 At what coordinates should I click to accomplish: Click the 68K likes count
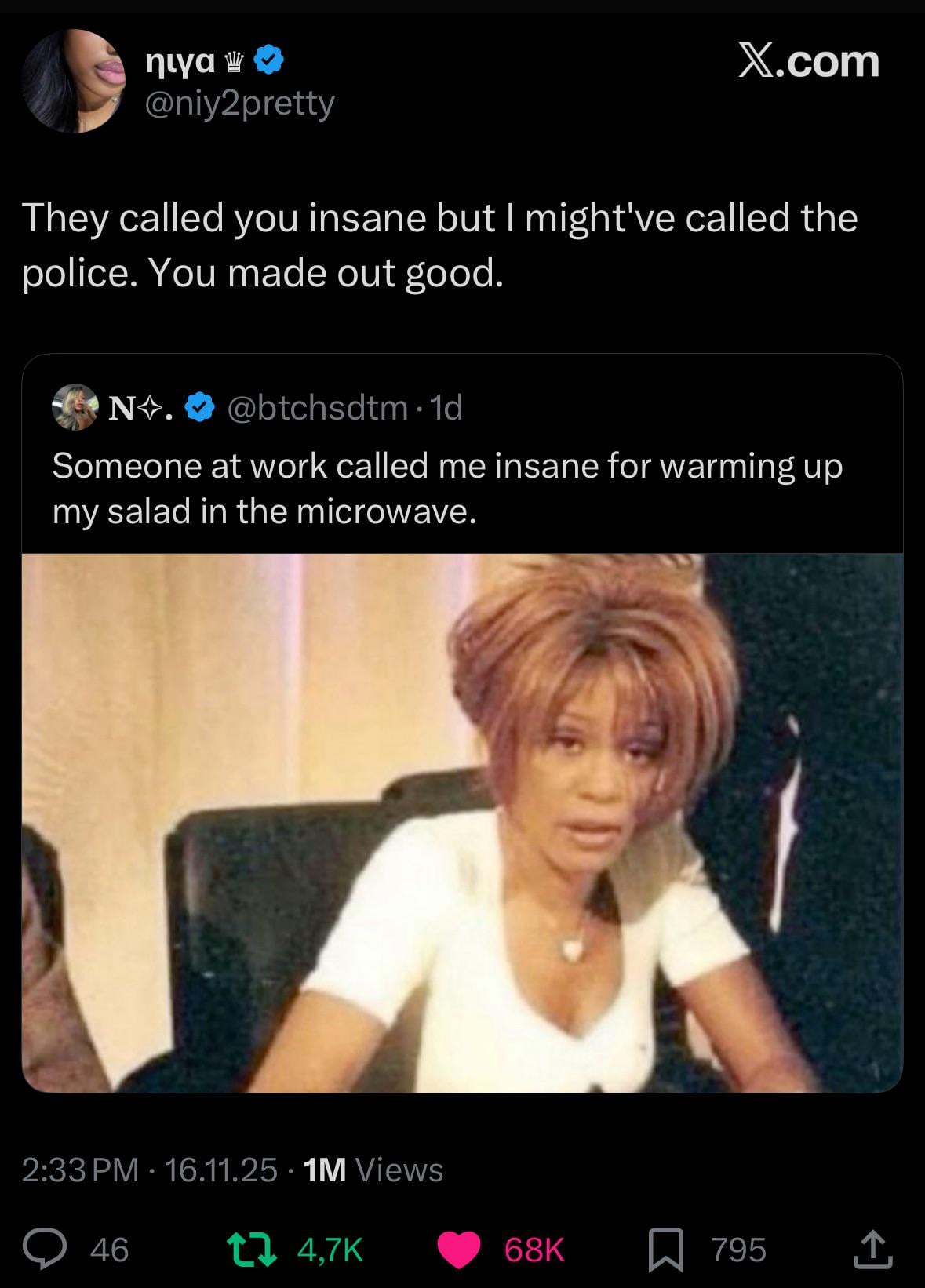(x=534, y=1250)
